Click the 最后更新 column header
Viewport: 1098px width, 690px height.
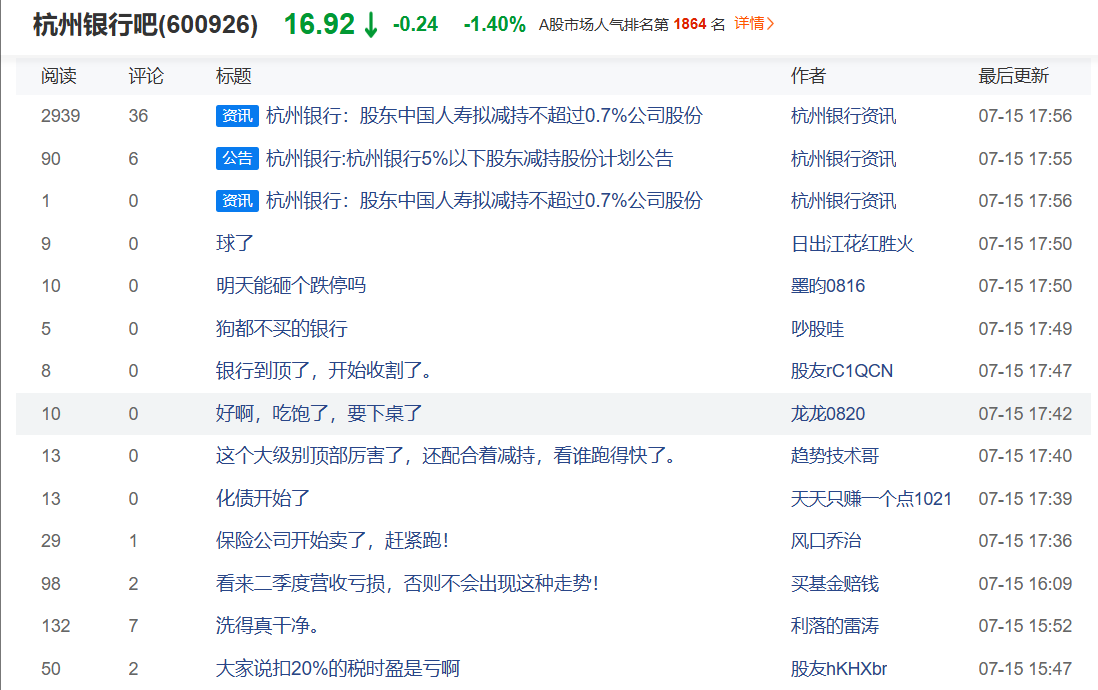click(x=1013, y=76)
